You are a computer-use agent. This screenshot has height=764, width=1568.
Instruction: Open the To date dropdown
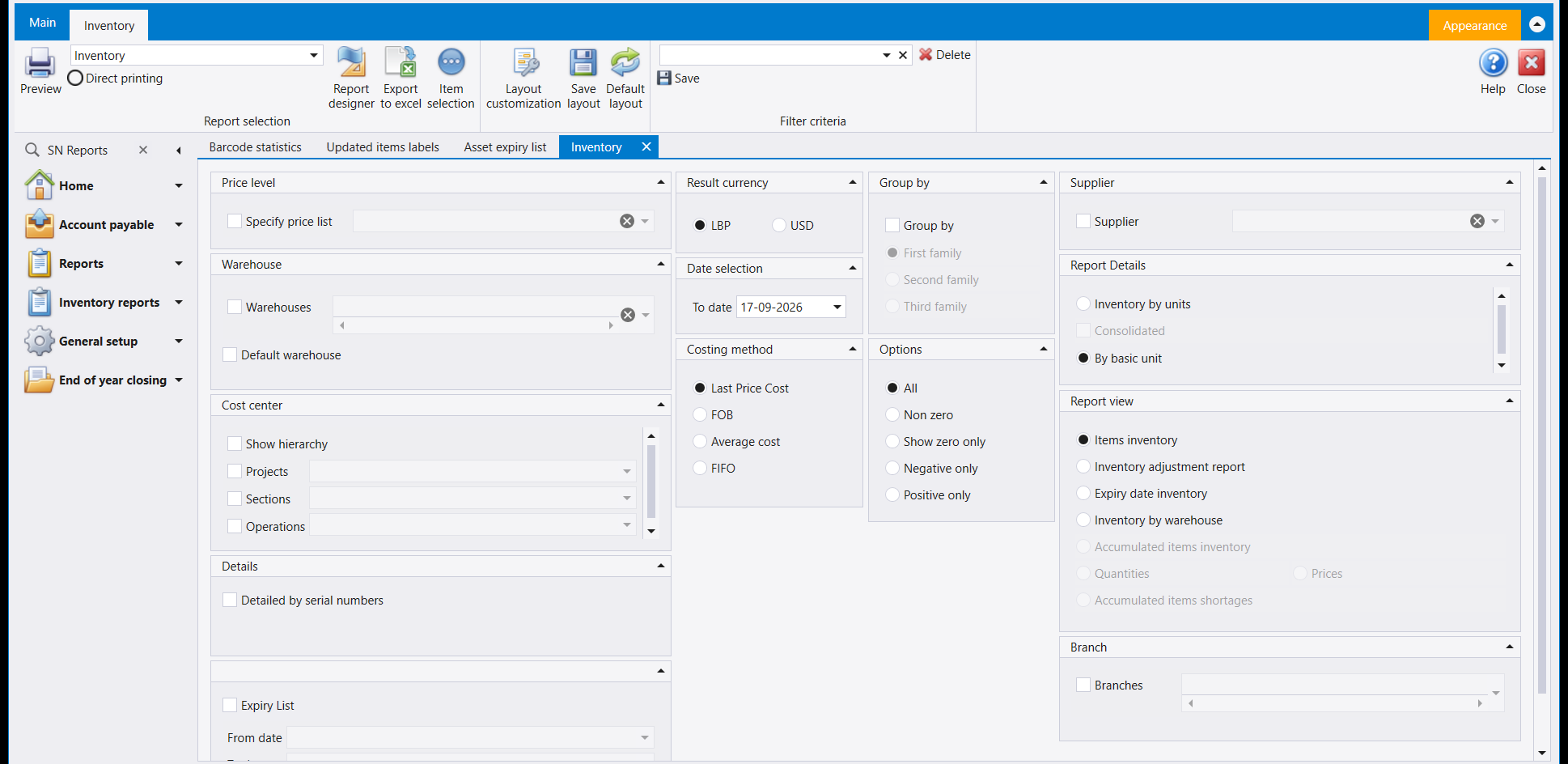click(837, 307)
